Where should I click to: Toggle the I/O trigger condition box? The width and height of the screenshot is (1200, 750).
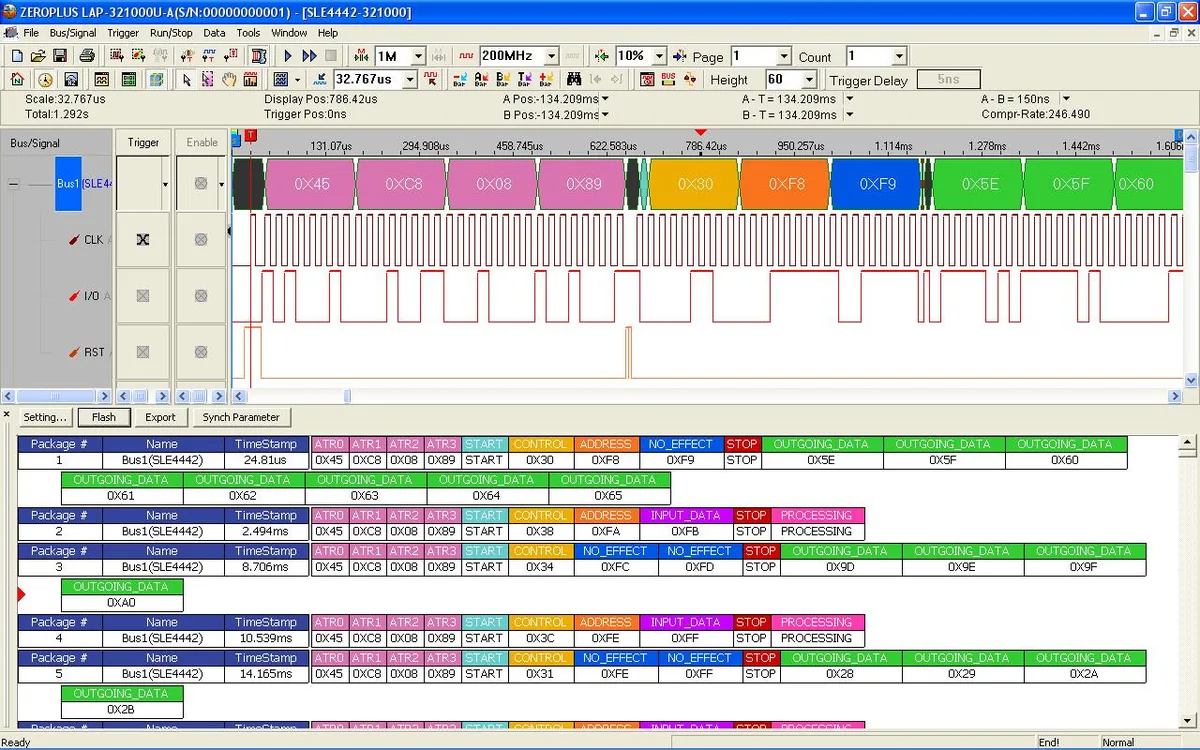pos(143,296)
